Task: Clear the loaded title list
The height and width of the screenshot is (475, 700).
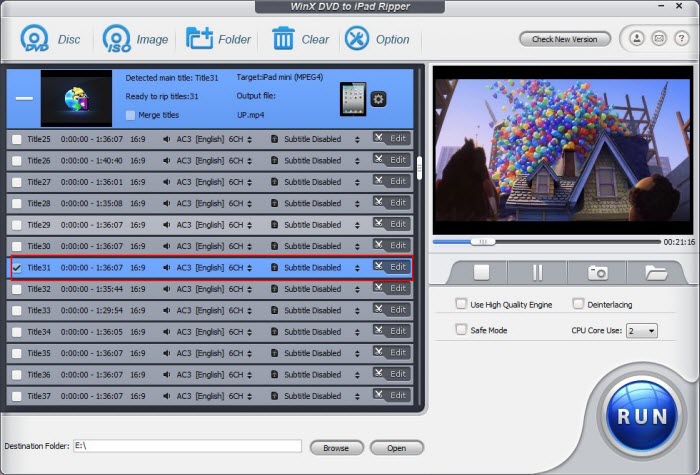Action: [300, 39]
